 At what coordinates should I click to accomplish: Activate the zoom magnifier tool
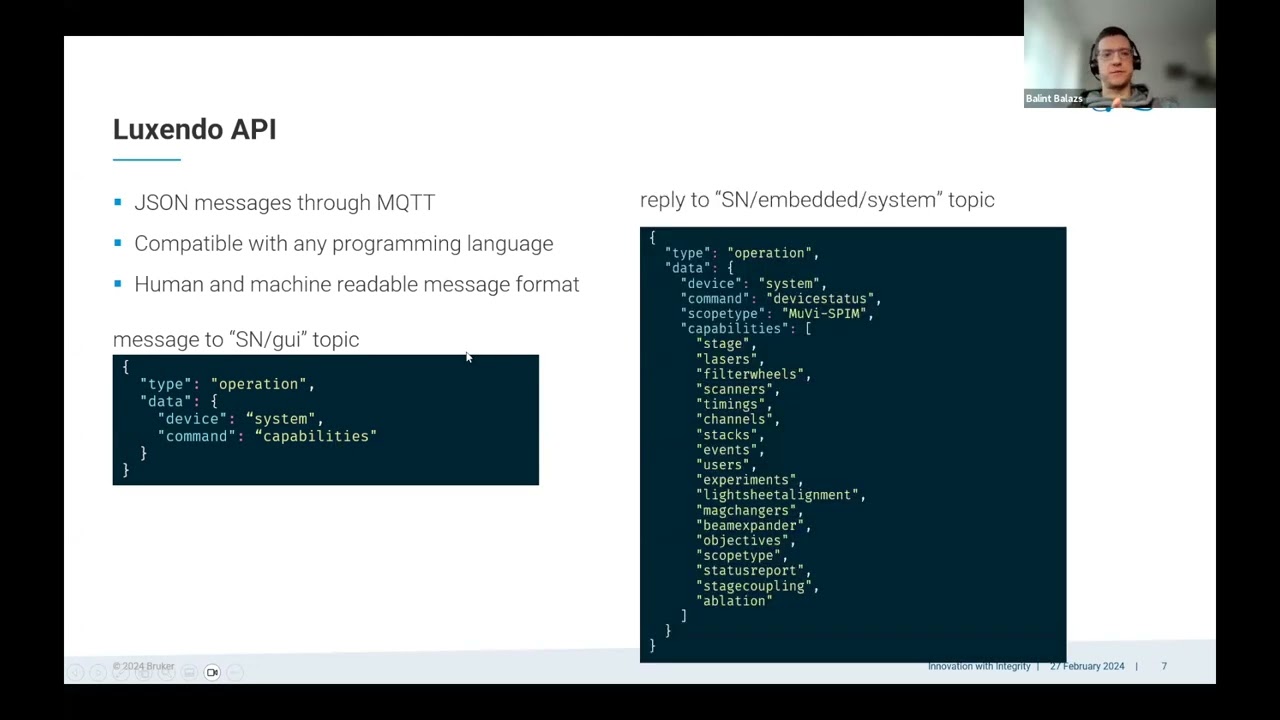(x=167, y=673)
